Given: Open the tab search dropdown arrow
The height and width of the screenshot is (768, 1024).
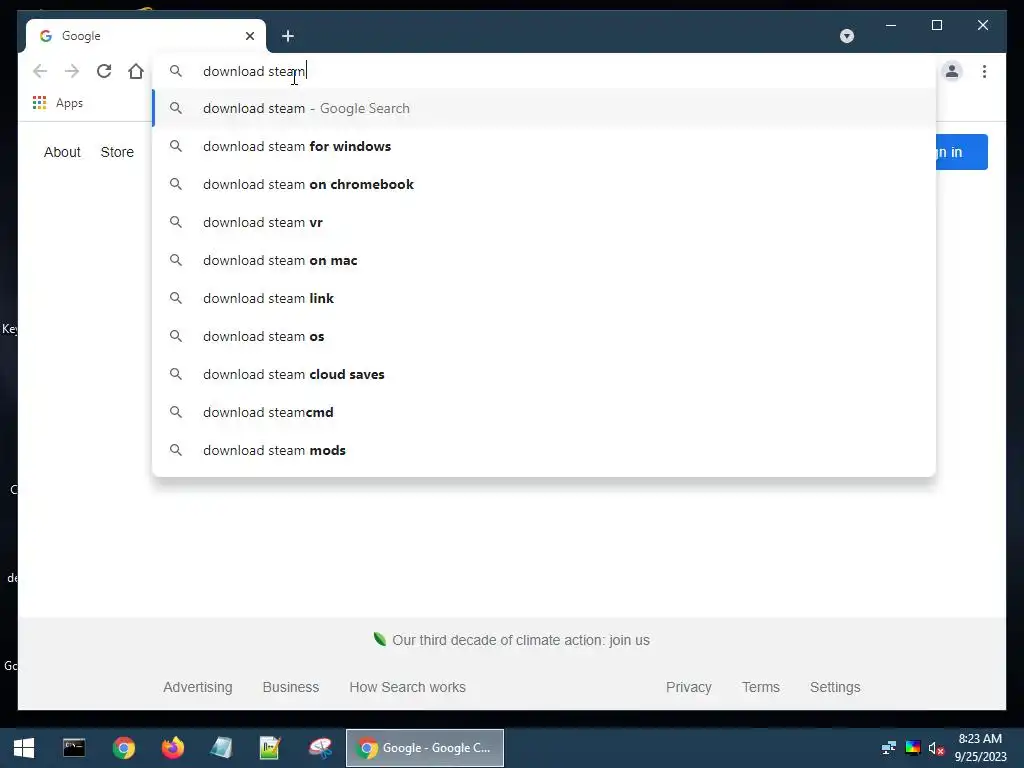Looking at the screenshot, I should click(846, 36).
